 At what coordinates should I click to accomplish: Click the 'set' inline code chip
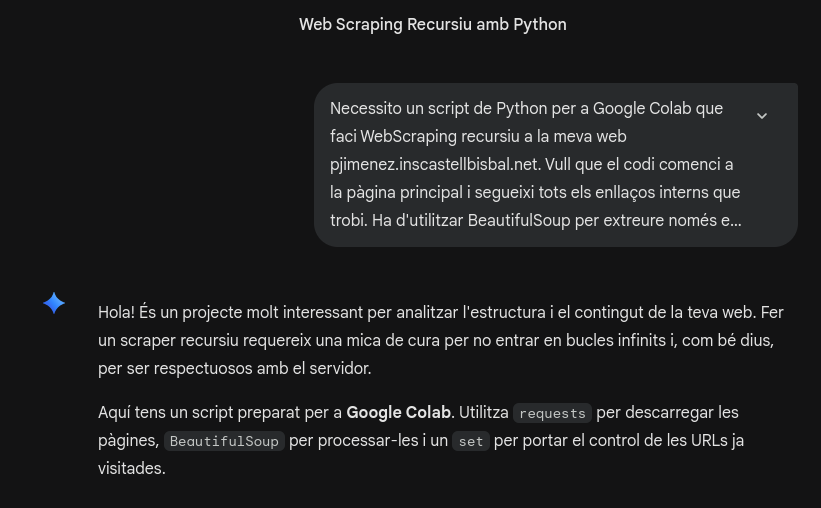[x=470, y=441]
